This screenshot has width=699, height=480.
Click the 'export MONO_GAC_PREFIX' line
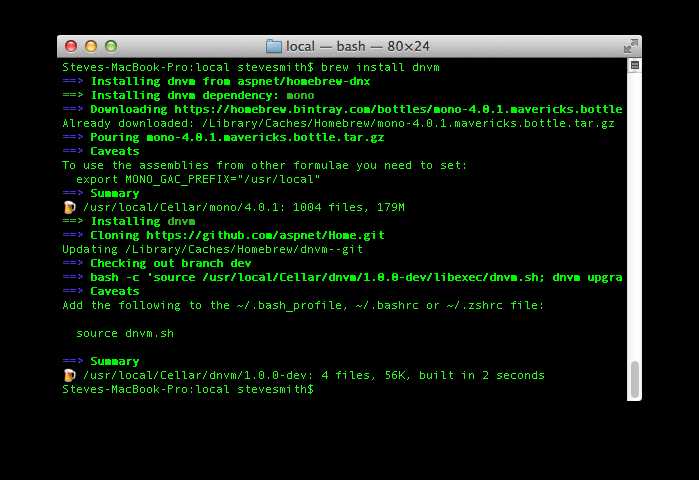coord(198,180)
